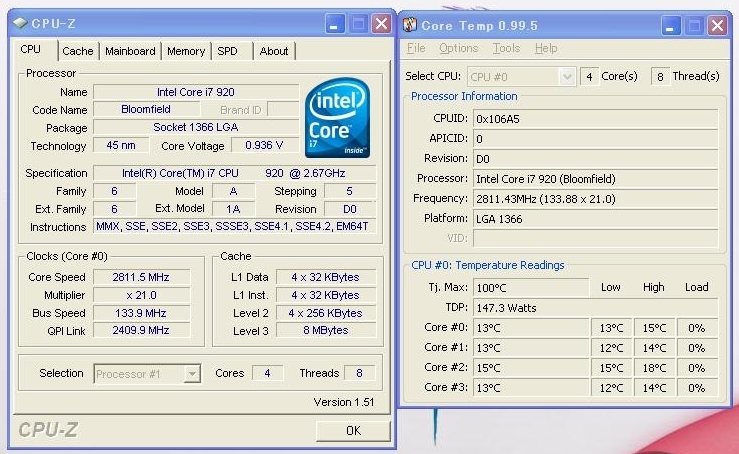Image resolution: width=739 pixels, height=454 pixels.
Task: Click the Ext. Model value '1A'
Action: [233, 209]
